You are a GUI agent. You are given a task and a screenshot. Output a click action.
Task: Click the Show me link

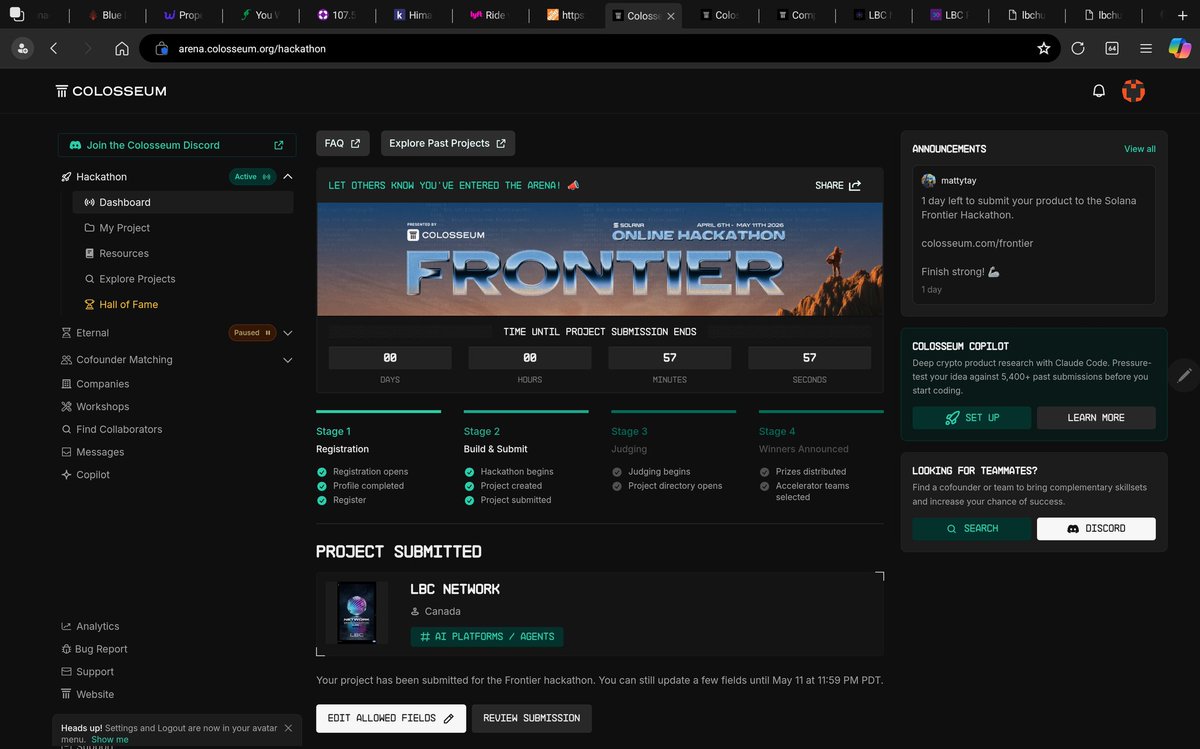pyautogui.click(x=110, y=739)
